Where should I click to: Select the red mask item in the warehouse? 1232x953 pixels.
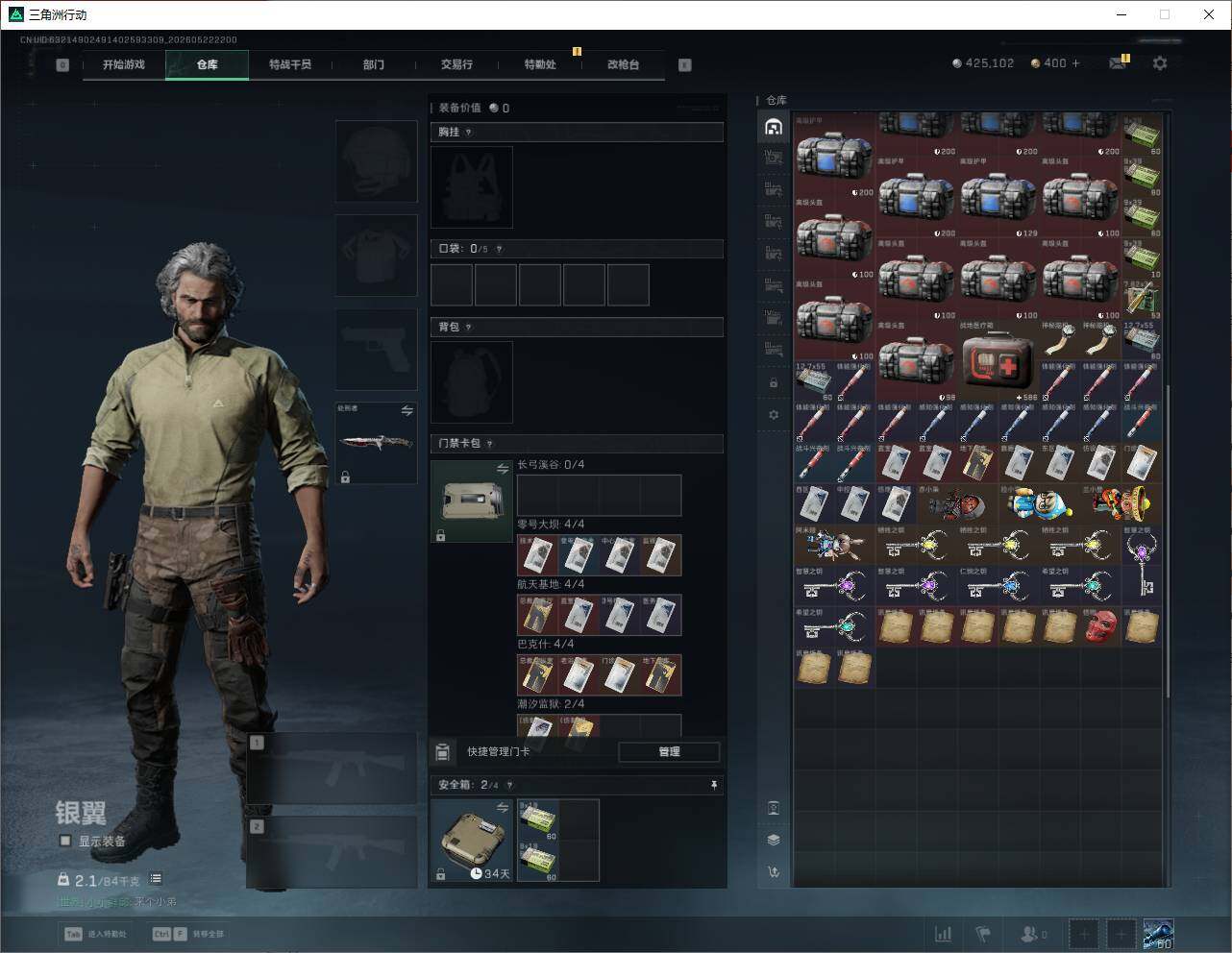coord(1099,625)
